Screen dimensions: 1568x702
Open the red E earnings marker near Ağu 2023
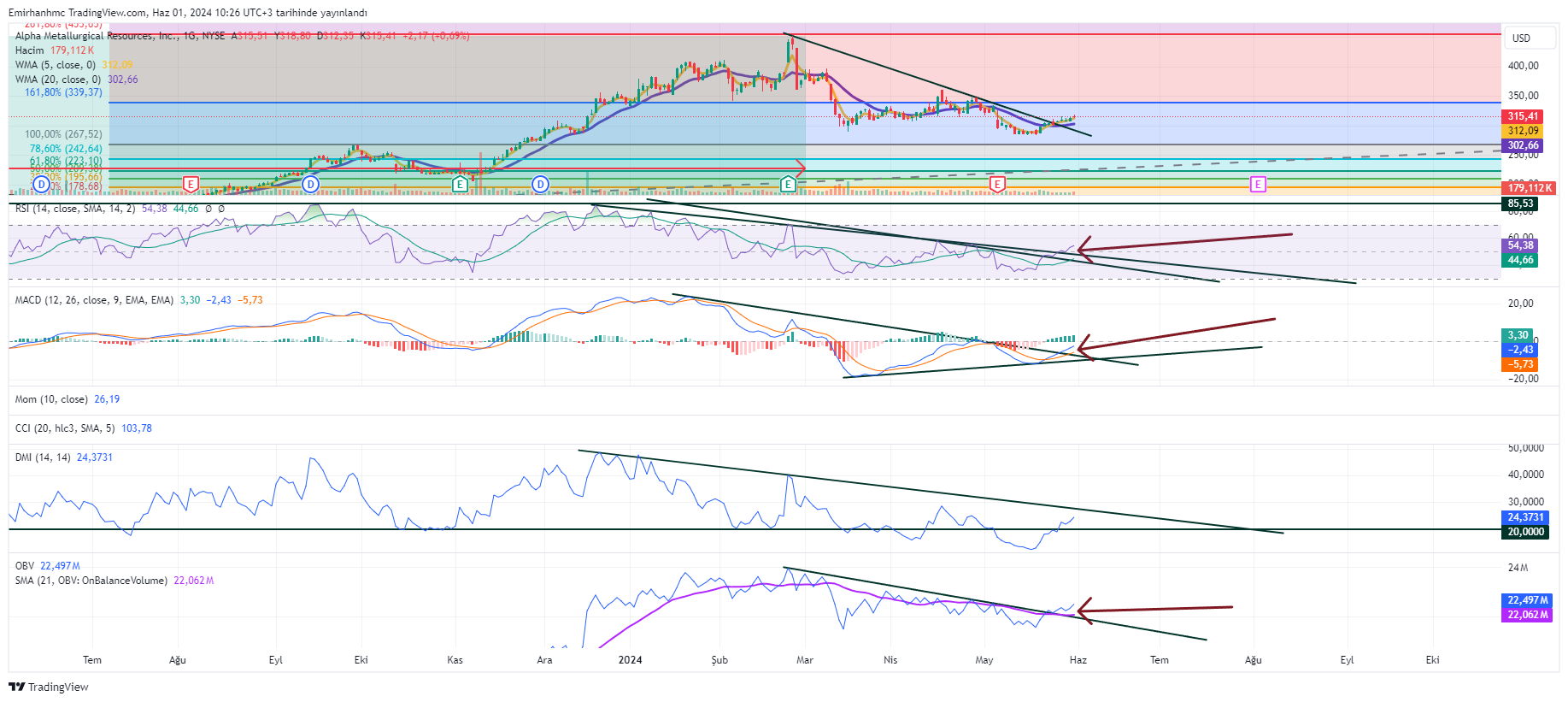click(x=191, y=184)
